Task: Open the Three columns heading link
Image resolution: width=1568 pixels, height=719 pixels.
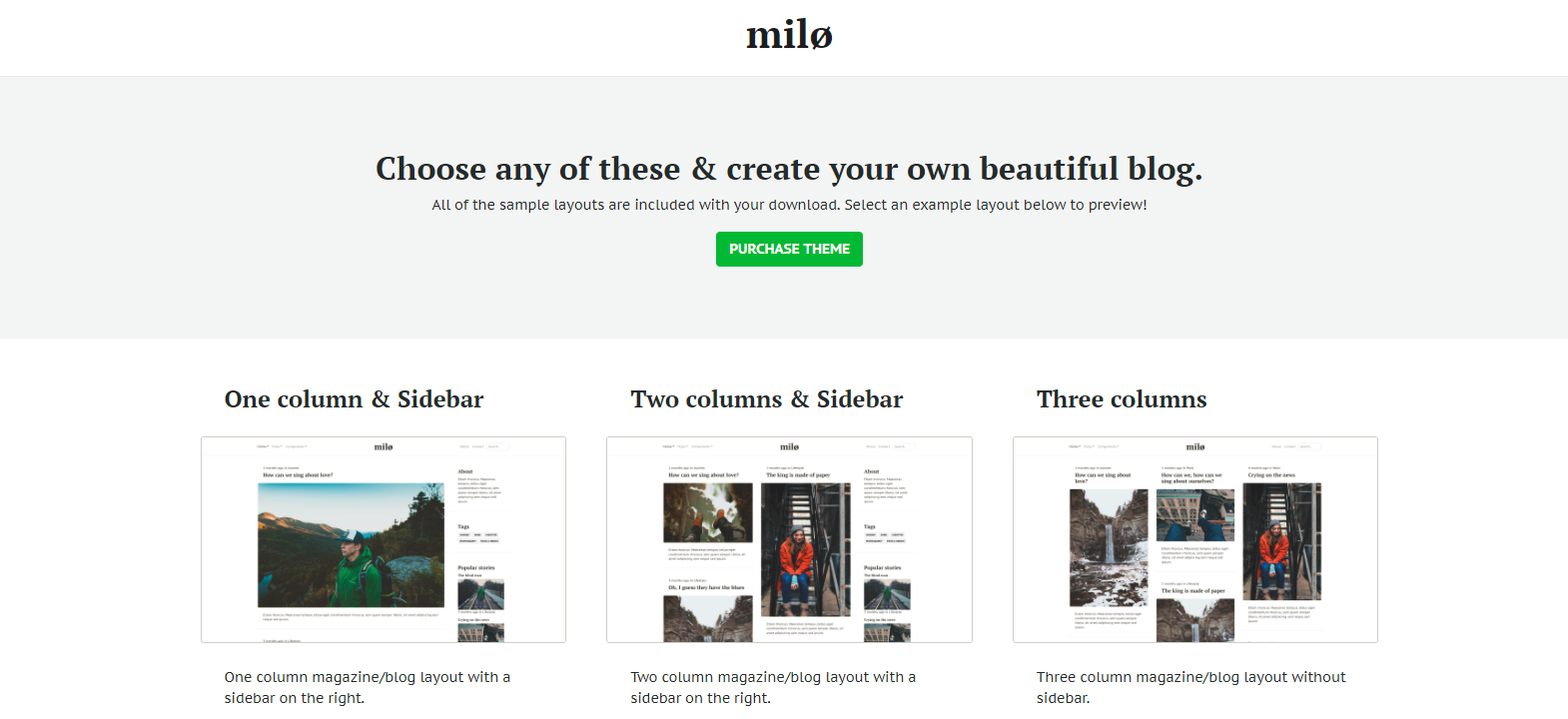Action: [x=1122, y=399]
